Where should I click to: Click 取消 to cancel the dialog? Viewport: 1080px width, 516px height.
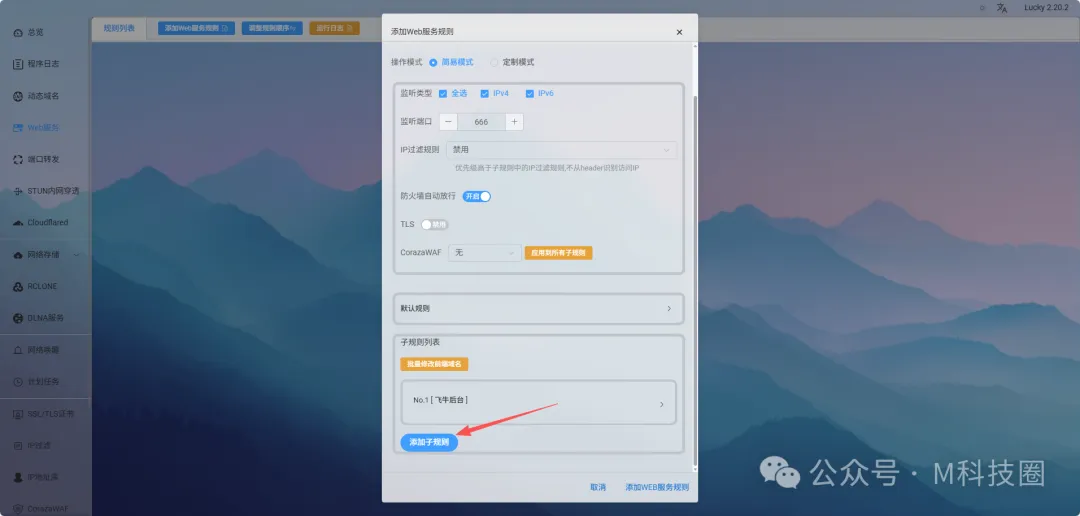598,487
